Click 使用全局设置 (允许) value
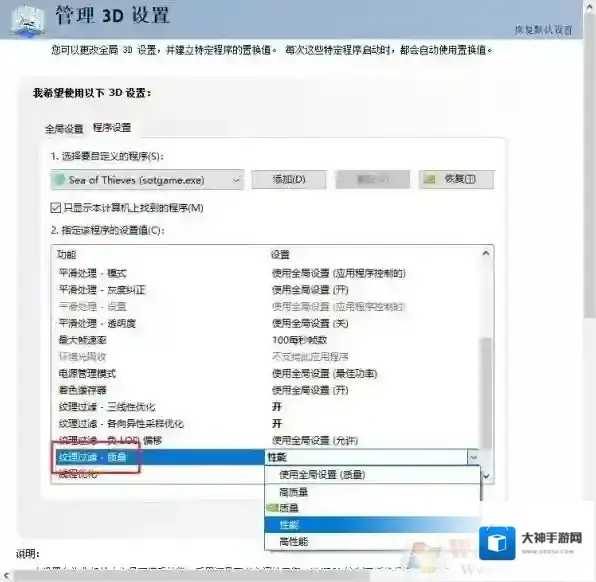The image size is (596, 582). [315, 441]
